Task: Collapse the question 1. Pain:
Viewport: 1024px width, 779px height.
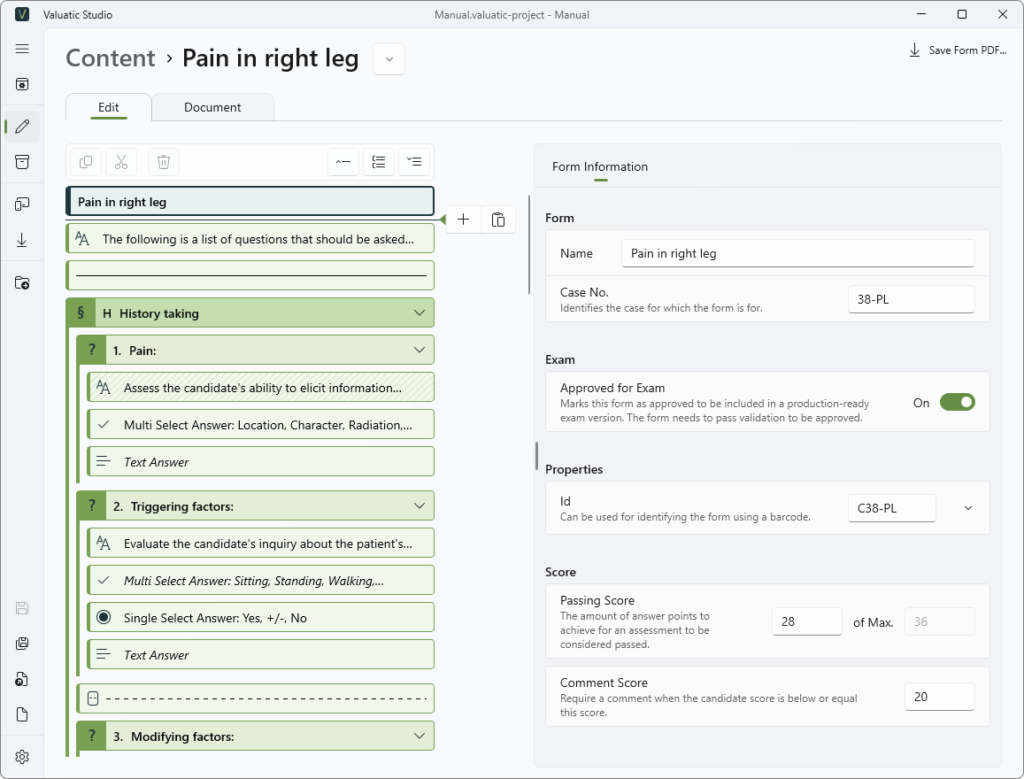Action: (419, 351)
